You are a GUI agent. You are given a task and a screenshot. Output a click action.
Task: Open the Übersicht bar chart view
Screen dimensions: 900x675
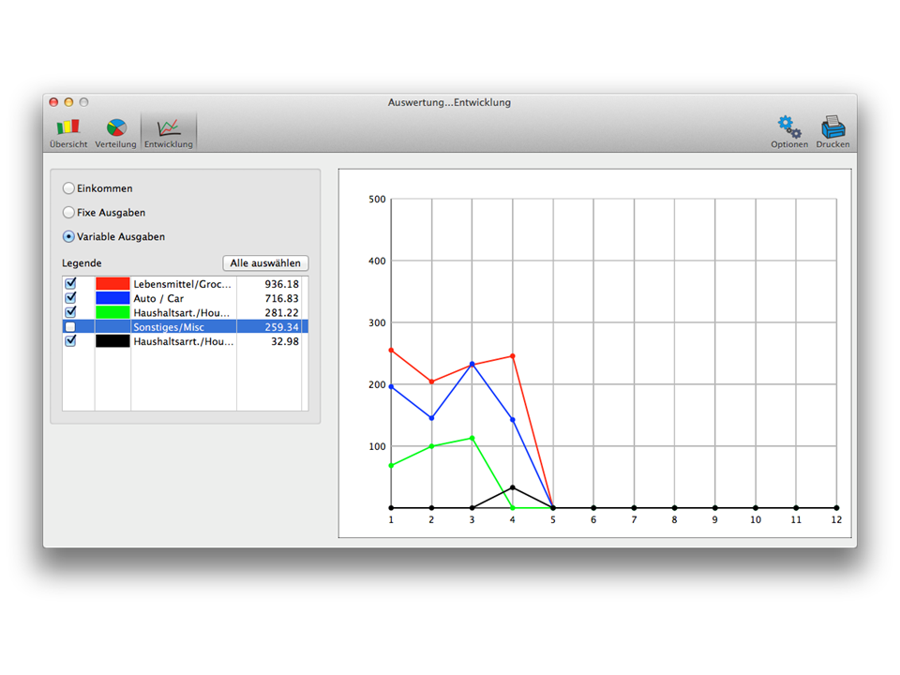68,132
